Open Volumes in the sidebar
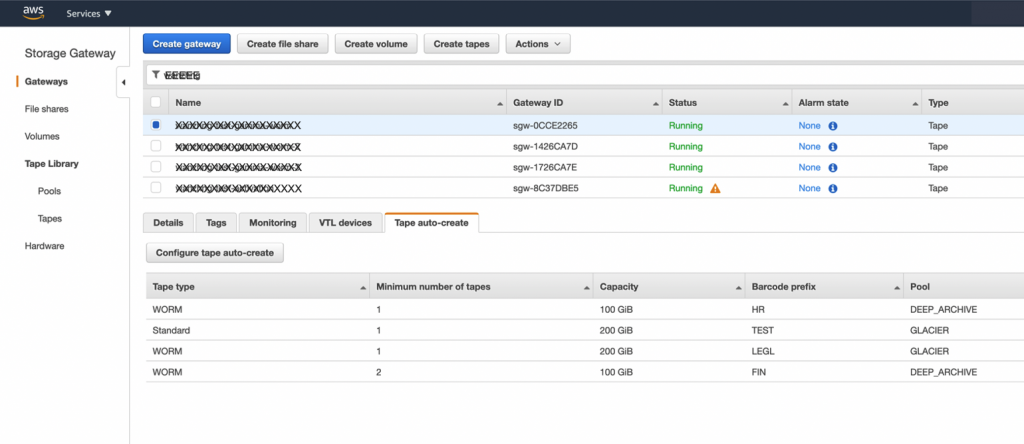Viewport: 1024px width, 444px height. 42,136
